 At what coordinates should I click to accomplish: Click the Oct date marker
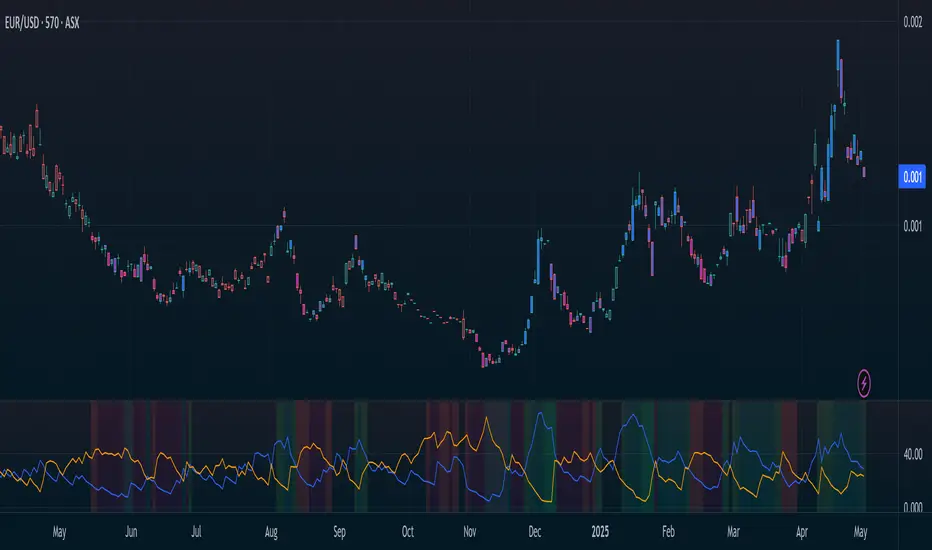[407, 531]
